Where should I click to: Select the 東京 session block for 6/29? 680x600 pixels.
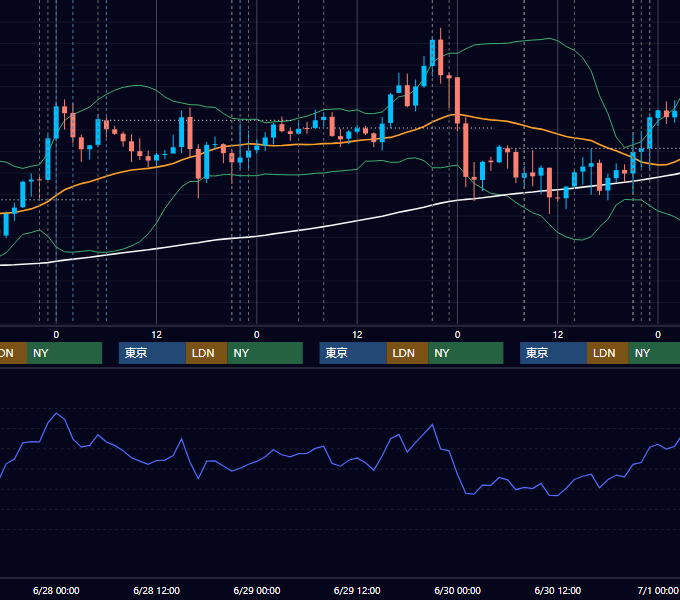(x=353, y=353)
